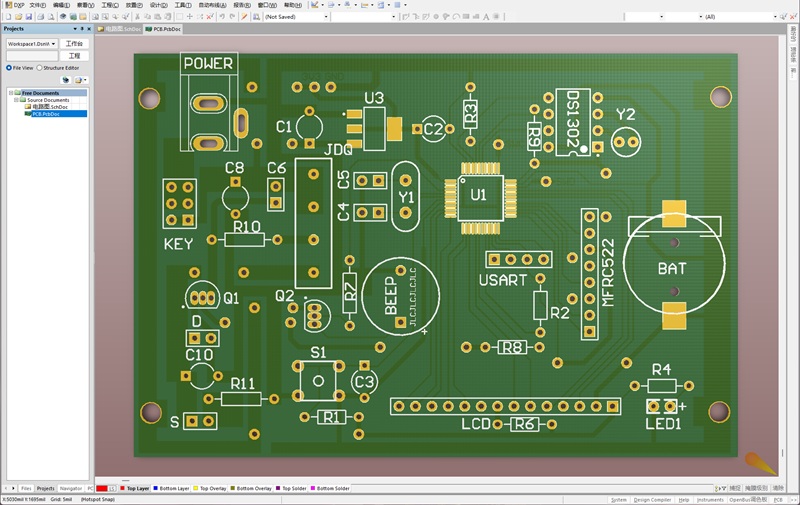Screen dimensions: 800x505
Task: Select the interactive routing tool icon
Action: pos(406,17)
